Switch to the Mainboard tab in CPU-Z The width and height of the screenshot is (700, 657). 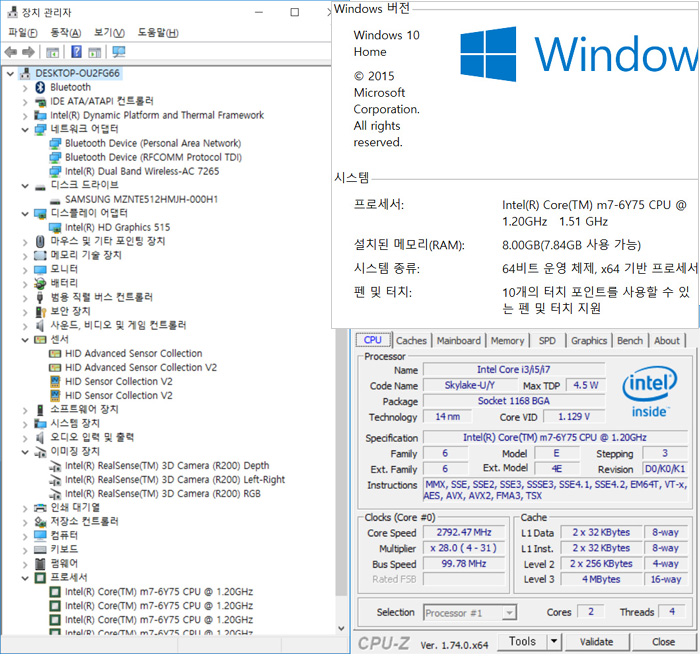coord(459,341)
